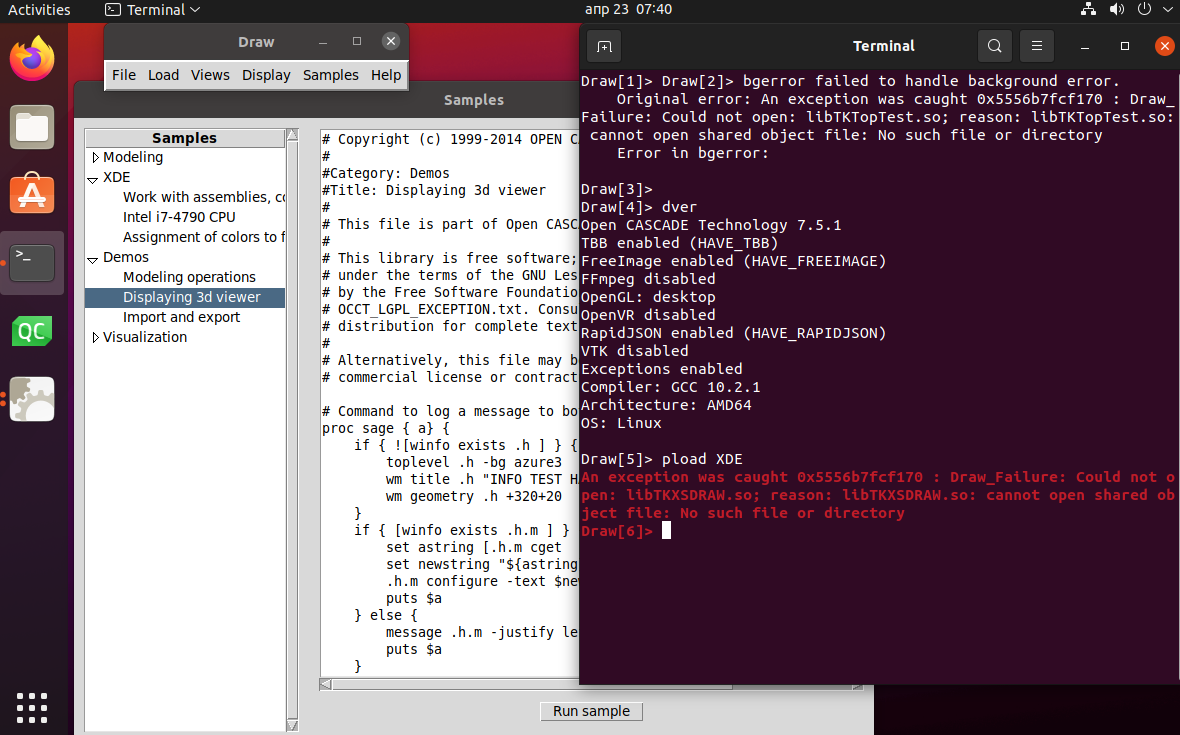1180x735 pixels.
Task: Launch the Files manager dock icon
Action: tap(33, 127)
